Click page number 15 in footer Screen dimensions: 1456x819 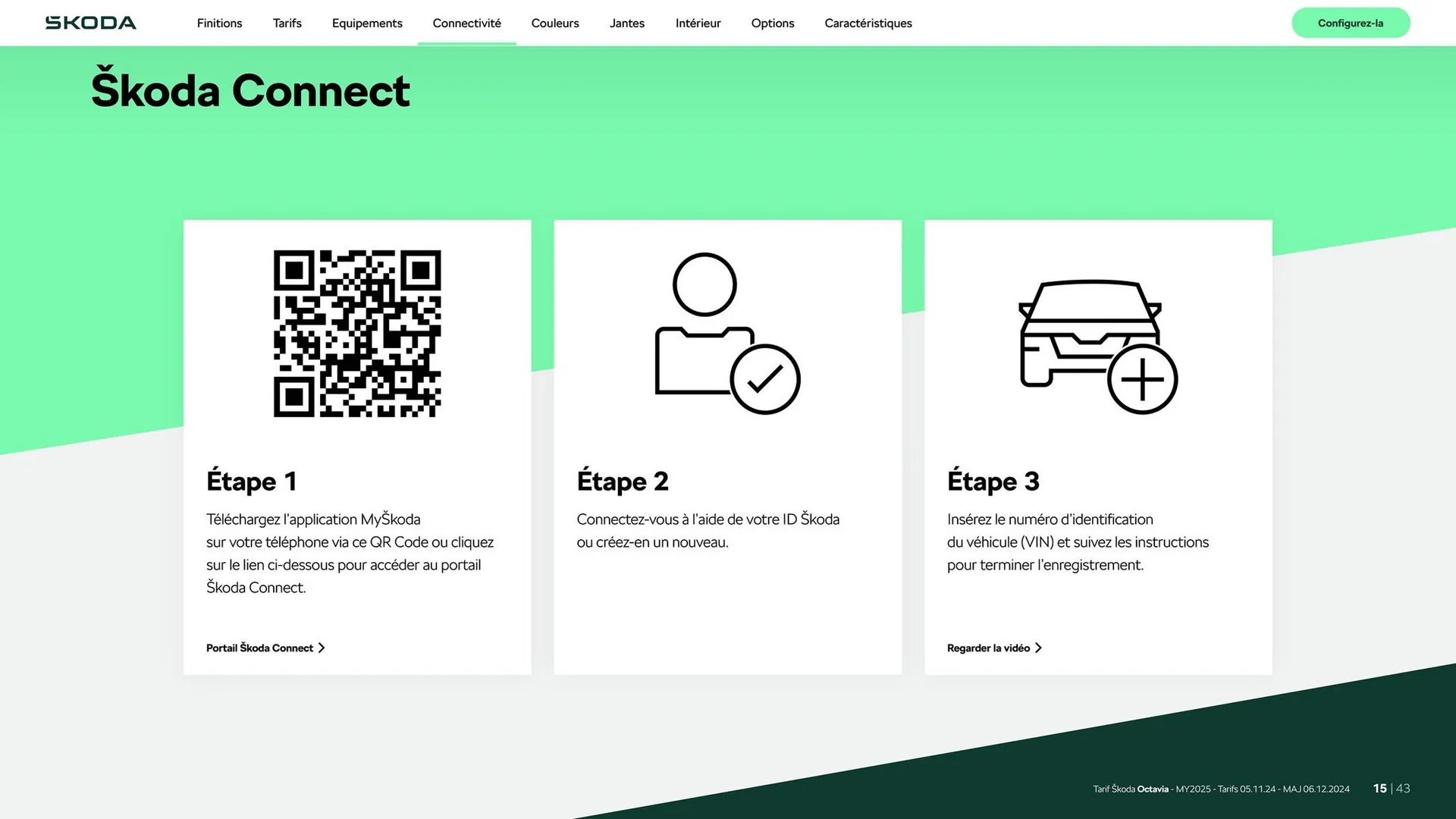tap(1379, 789)
